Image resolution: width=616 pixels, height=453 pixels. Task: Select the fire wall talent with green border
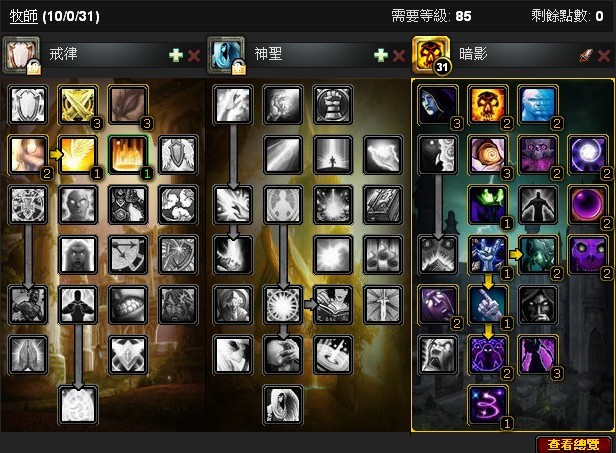(128, 155)
